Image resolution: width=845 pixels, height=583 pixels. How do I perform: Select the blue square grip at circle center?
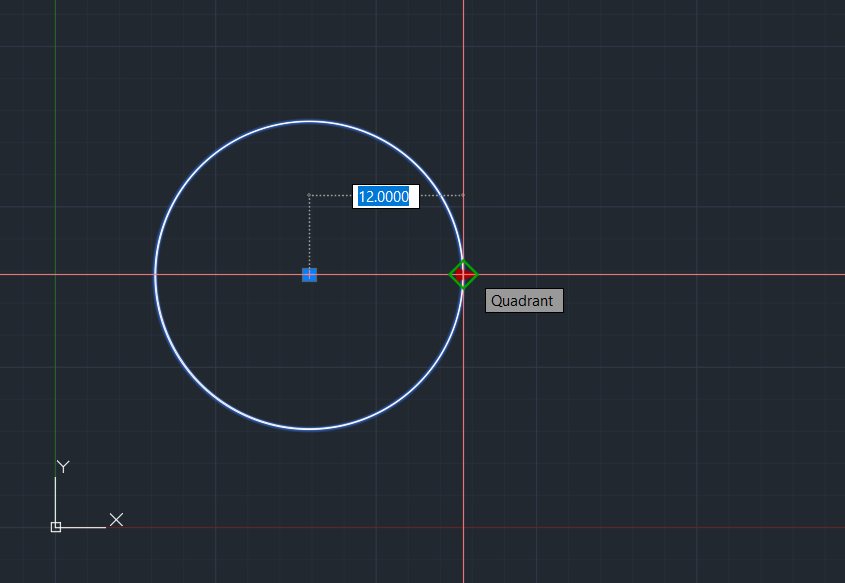(x=309, y=275)
